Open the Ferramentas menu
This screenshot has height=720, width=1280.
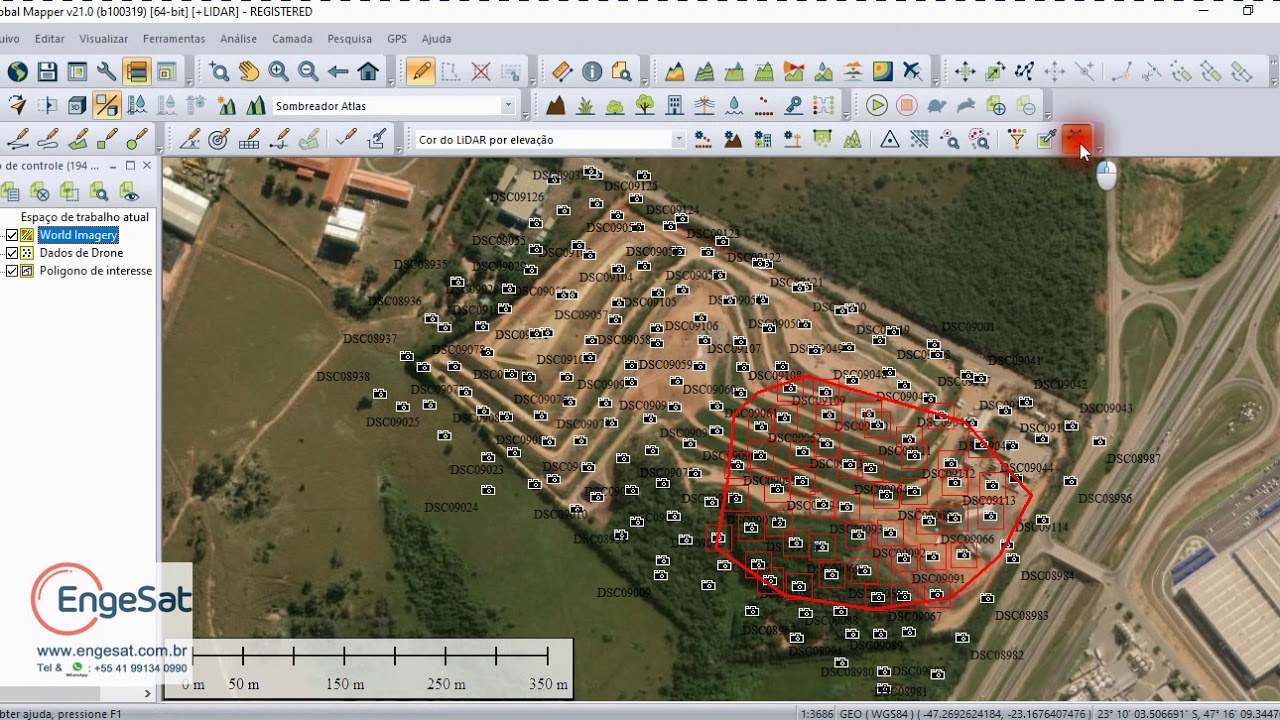click(174, 39)
